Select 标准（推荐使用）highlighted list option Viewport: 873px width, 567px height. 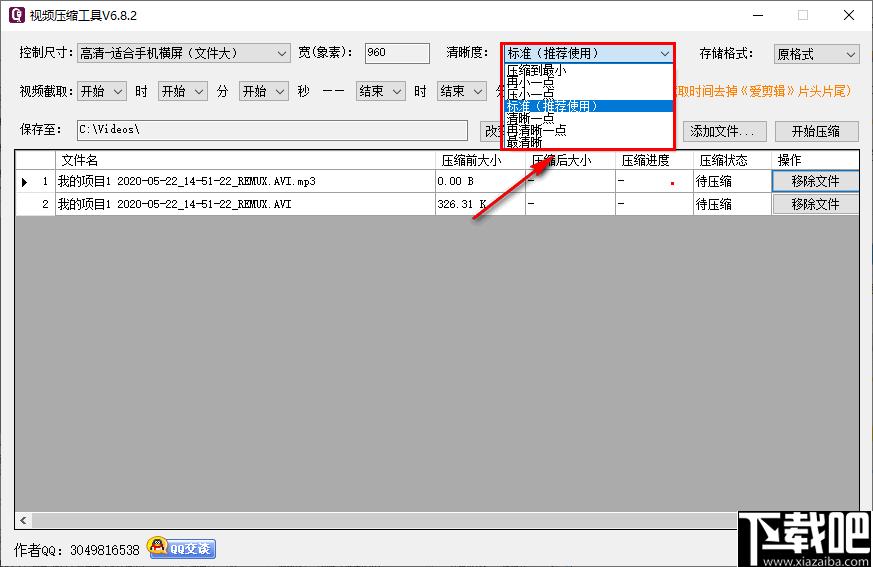588,106
